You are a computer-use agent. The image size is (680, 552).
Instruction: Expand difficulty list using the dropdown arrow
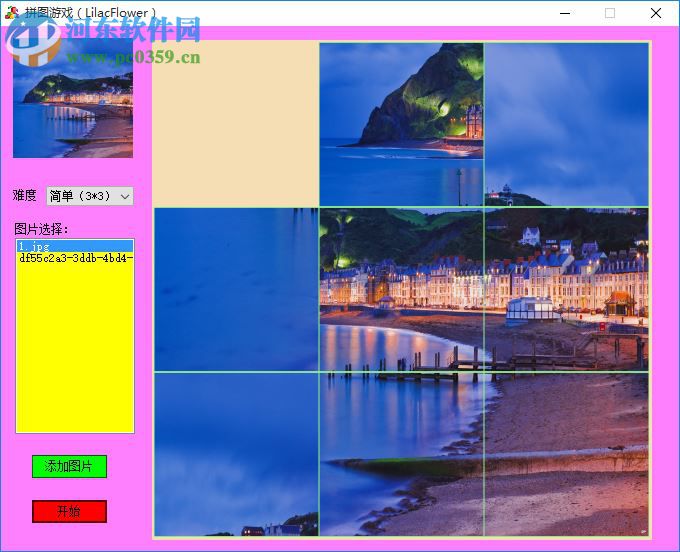[x=125, y=196]
